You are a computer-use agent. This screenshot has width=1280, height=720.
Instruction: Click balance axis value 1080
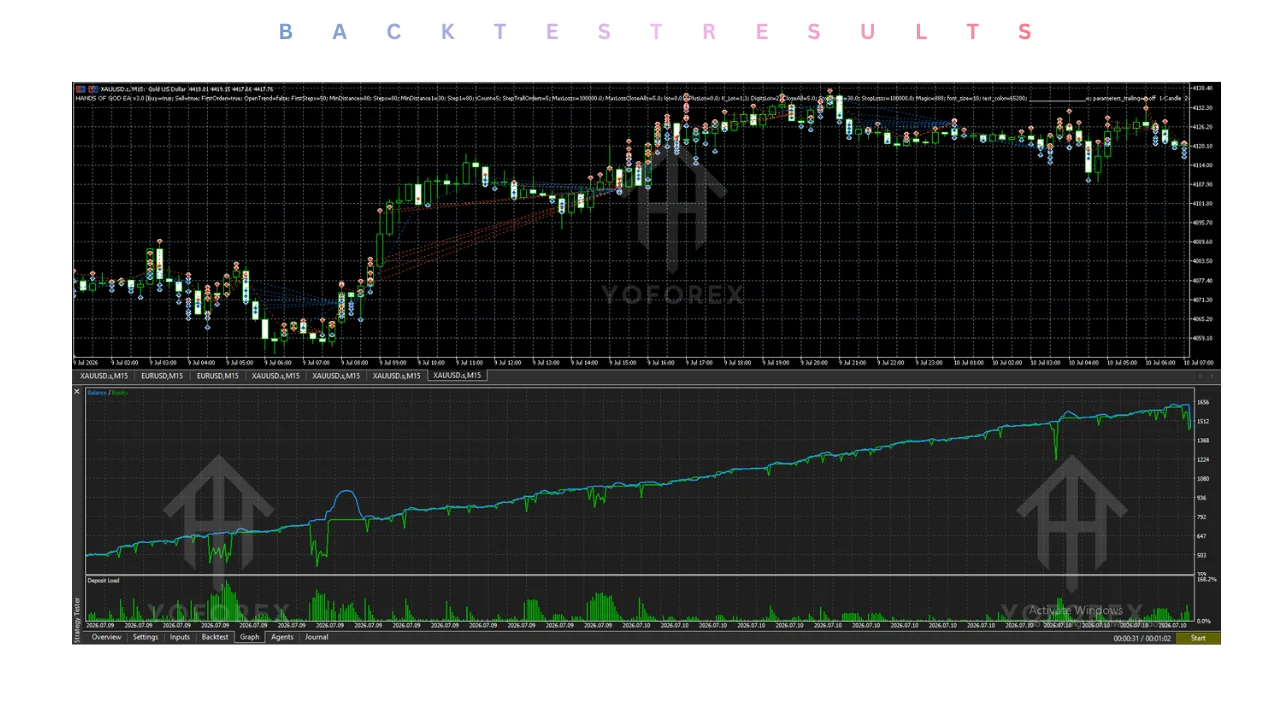click(x=1203, y=479)
